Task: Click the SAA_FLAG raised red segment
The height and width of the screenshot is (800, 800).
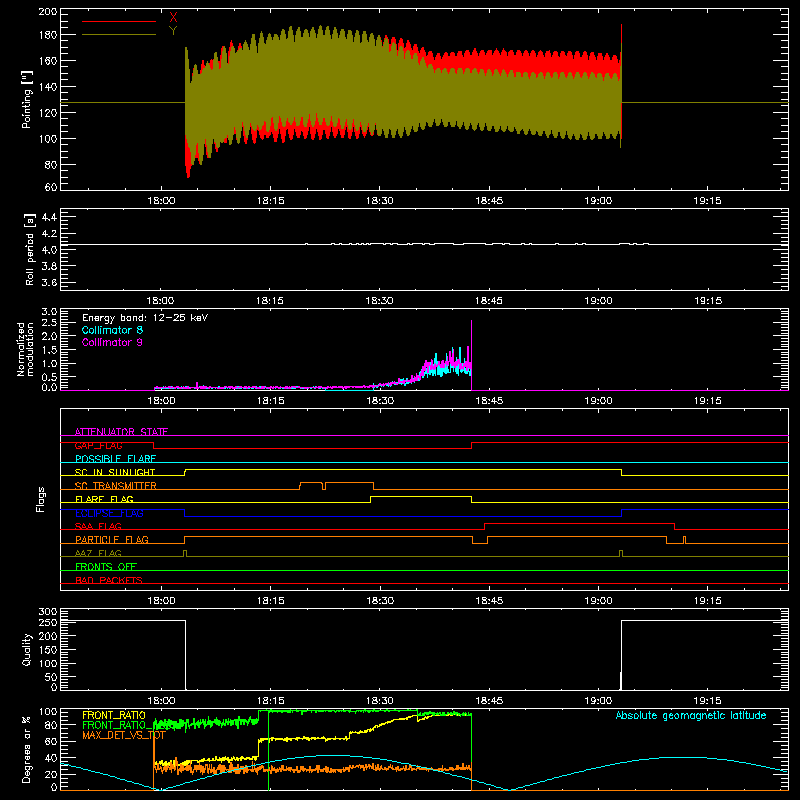Action: pyautogui.click(x=580, y=523)
